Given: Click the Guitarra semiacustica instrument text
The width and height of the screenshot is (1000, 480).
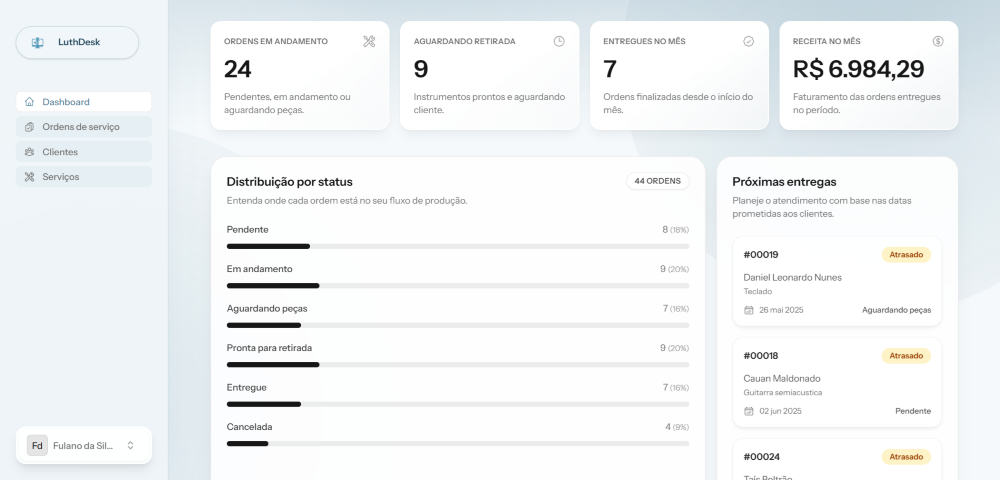Looking at the screenshot, I should tap(783, 393).
